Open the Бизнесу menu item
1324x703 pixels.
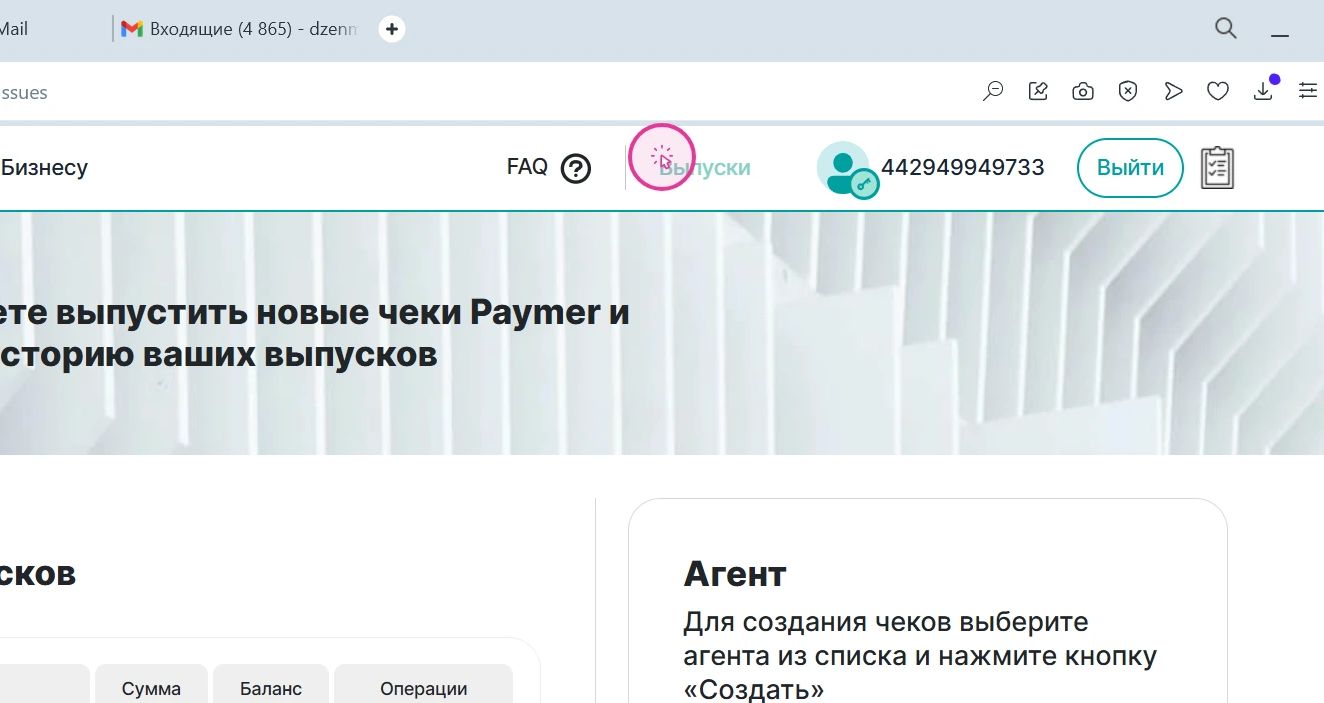tap(44, 168)
